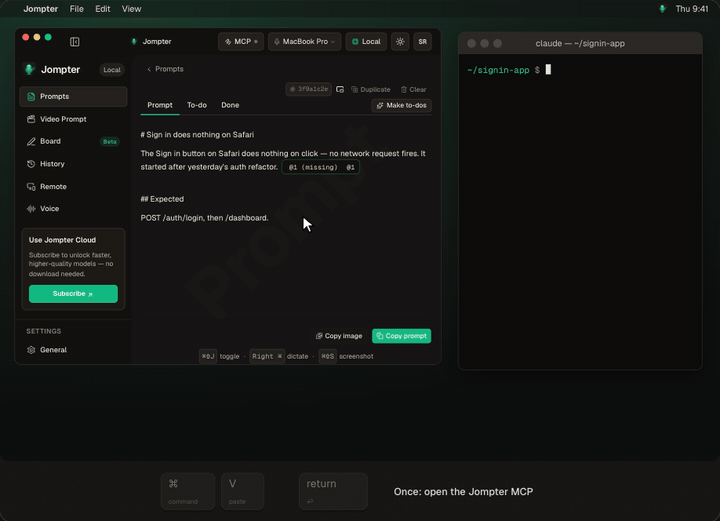The height and width of the screenshot is (521, 720).
Task: Toggle the sidebar panel icon
Action: tap(74, 42)
